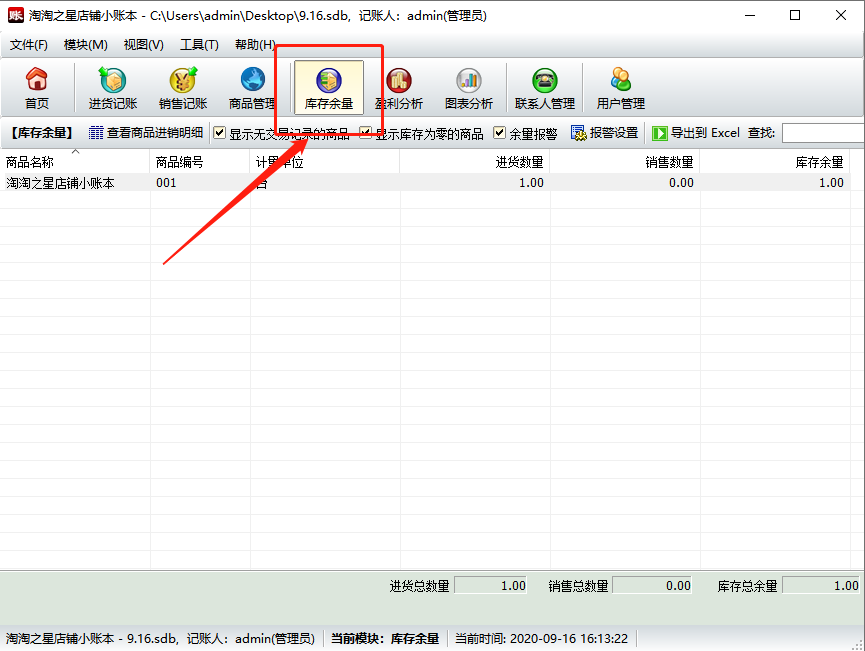Open the 视图(V) menu
The width and height of the screenshot is (865, 651).
click(x=143, y=45)
